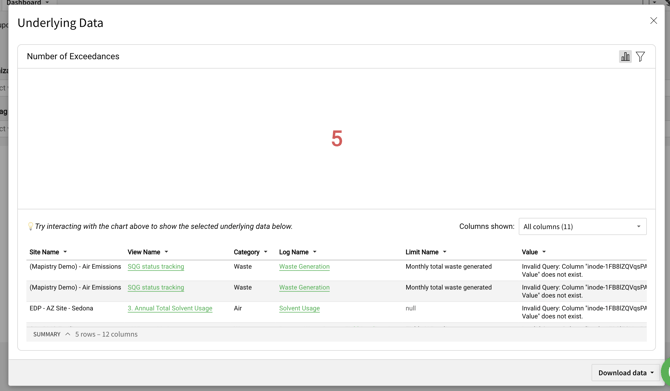Open second Waste Generation log link
670x391 pixels.
[304, 288]
